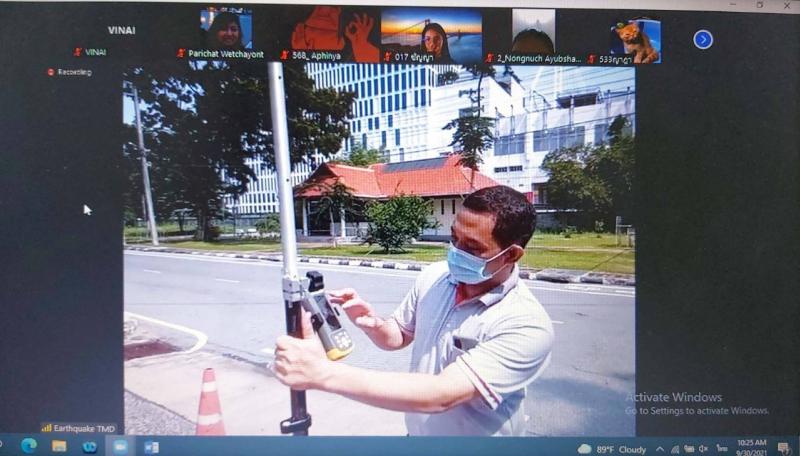Screen dimensions: 800x456
Task: Open the 10:25 AM clock and calendar
Action: [751, 447]
